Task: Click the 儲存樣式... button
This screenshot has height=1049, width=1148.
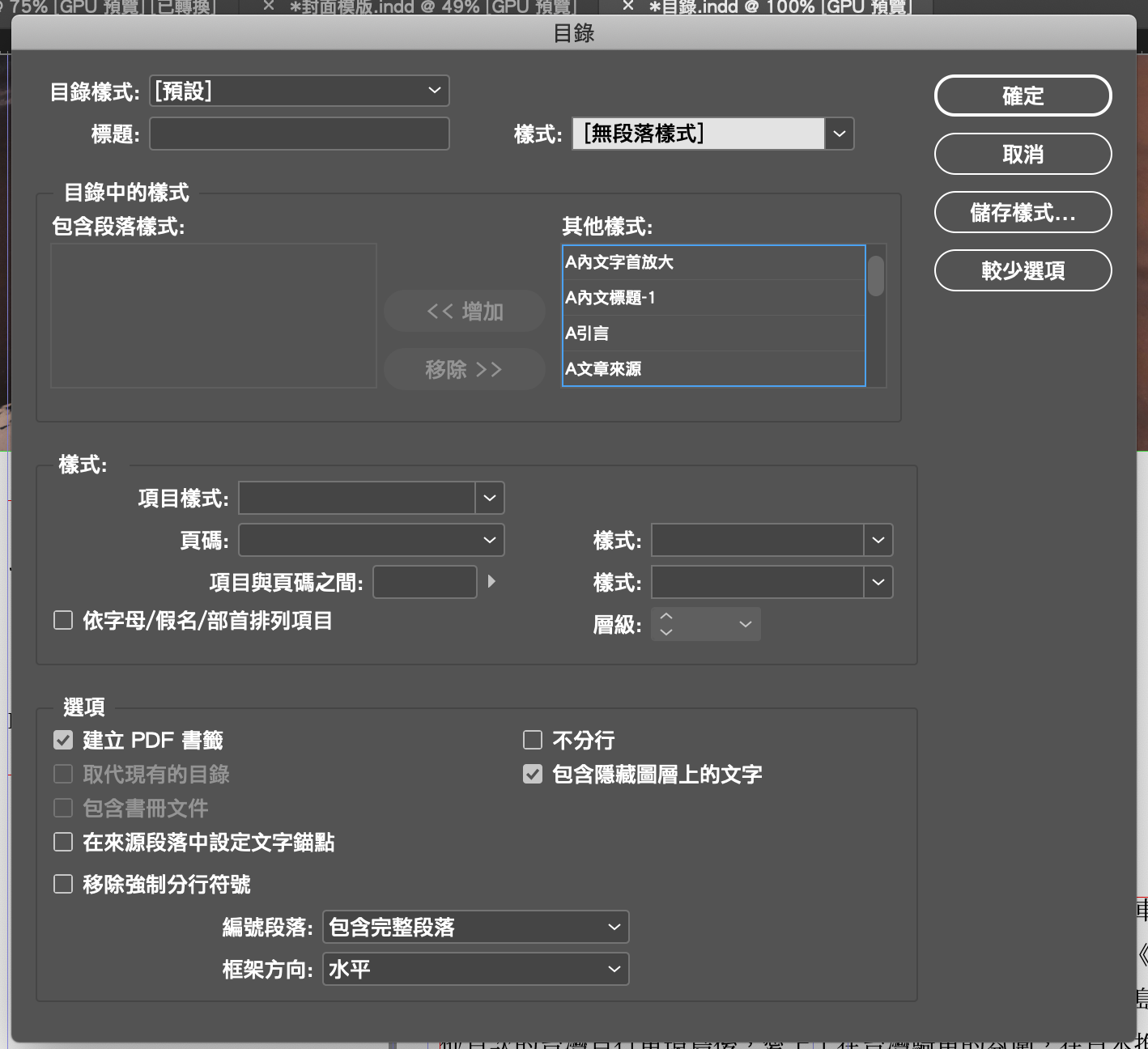Action: (1023, 212)
